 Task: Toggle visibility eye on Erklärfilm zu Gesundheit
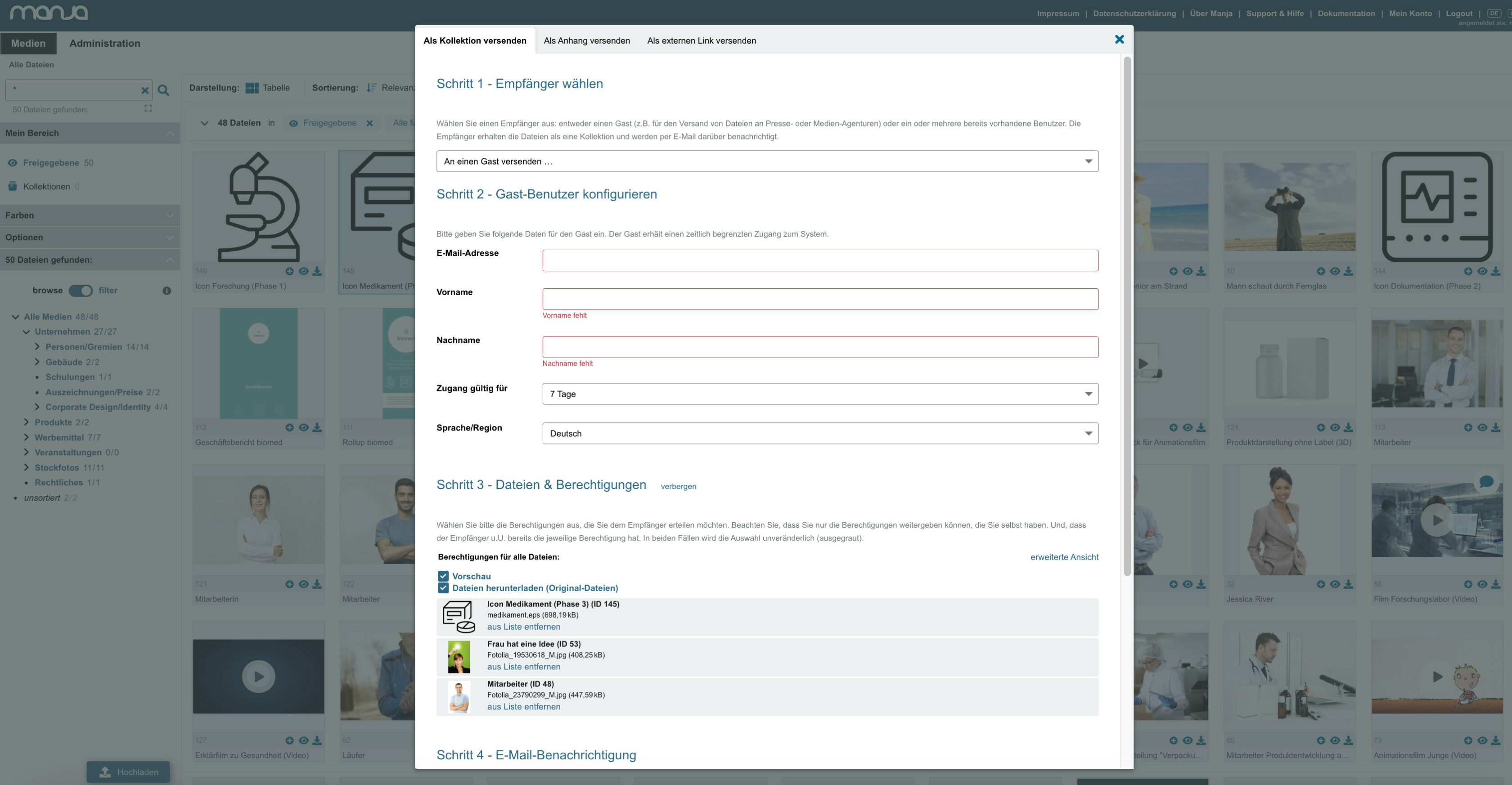303,740
